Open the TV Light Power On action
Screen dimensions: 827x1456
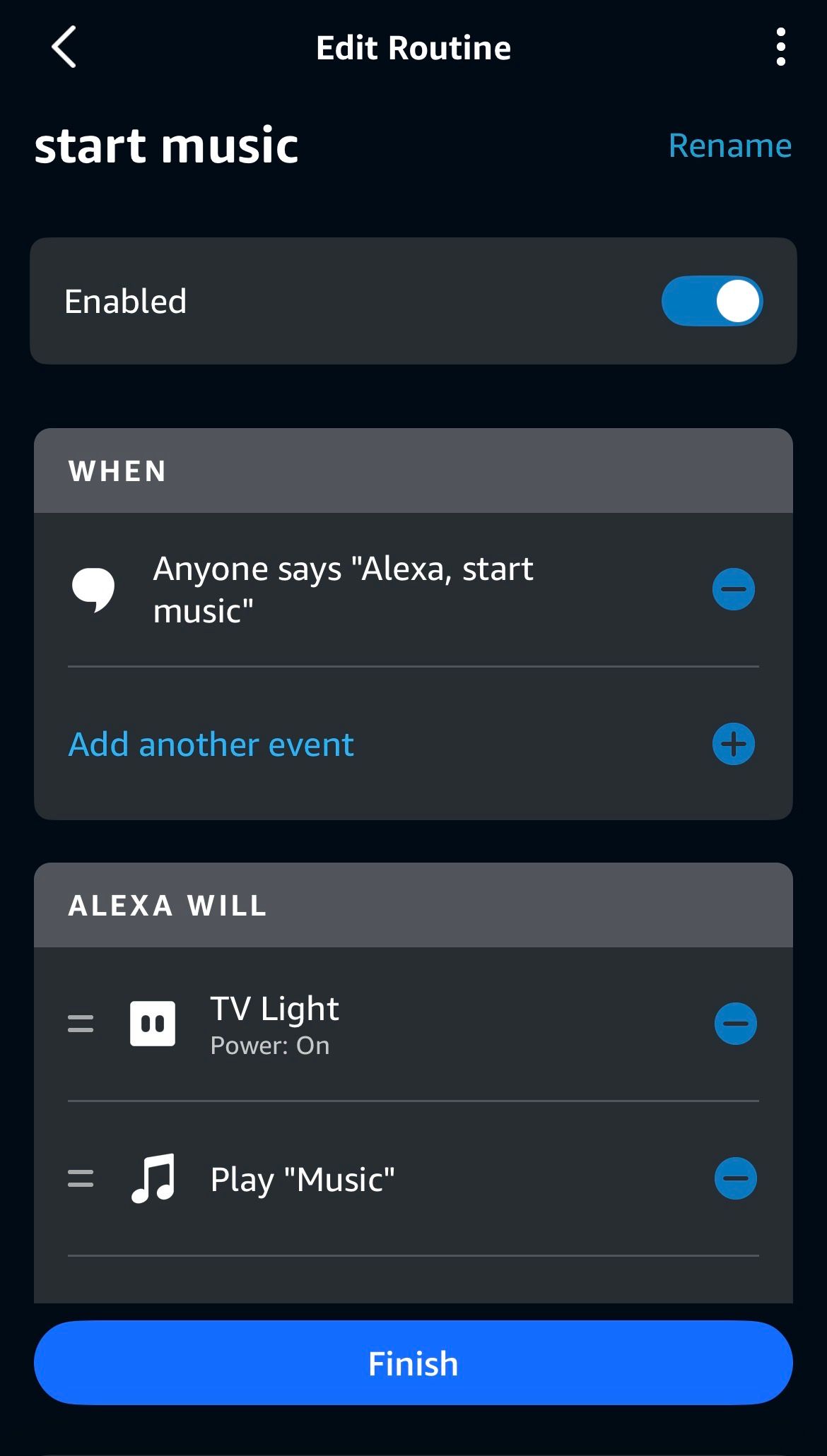[x=274, y=1024]
